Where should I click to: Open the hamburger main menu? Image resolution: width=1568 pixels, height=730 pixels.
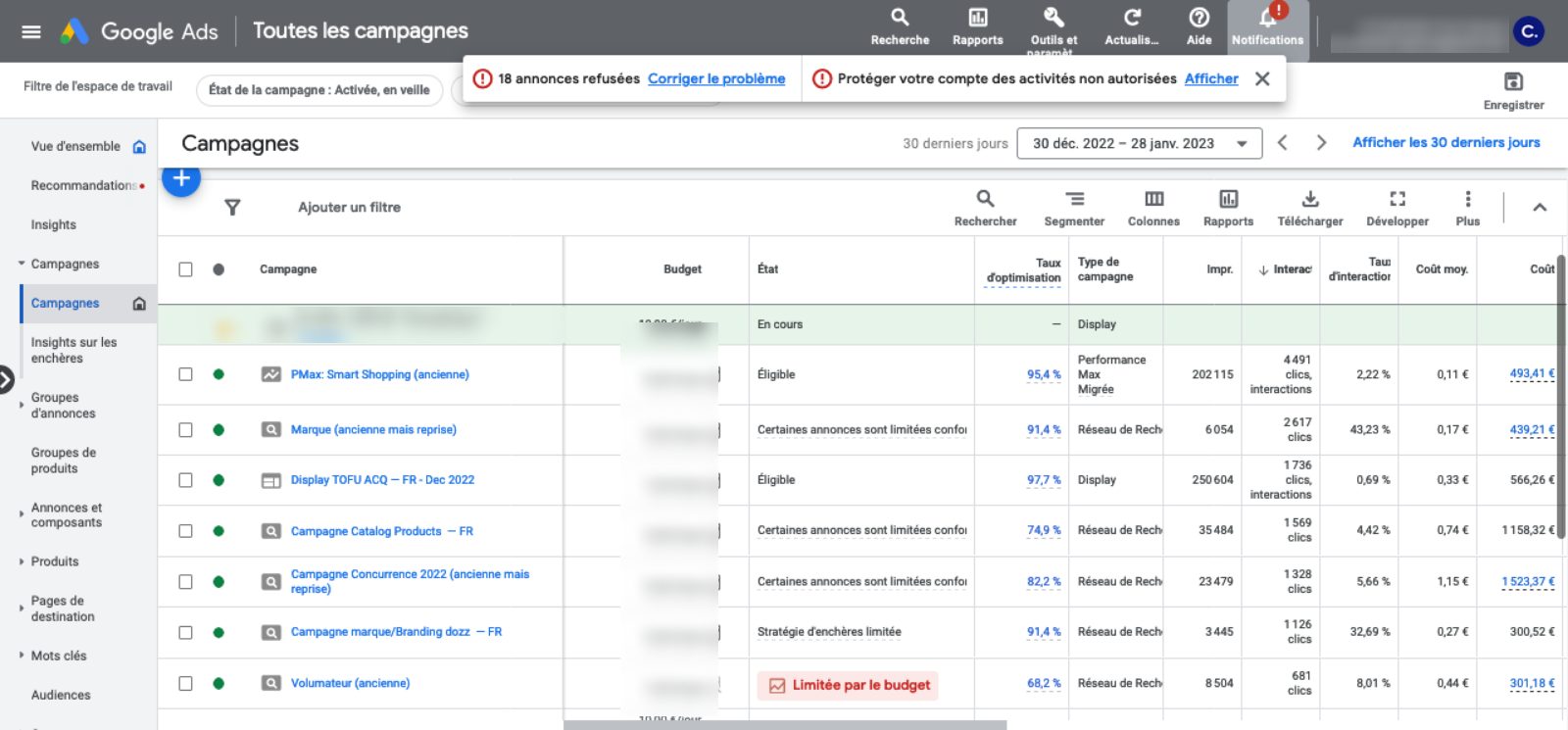pos(31,31)
